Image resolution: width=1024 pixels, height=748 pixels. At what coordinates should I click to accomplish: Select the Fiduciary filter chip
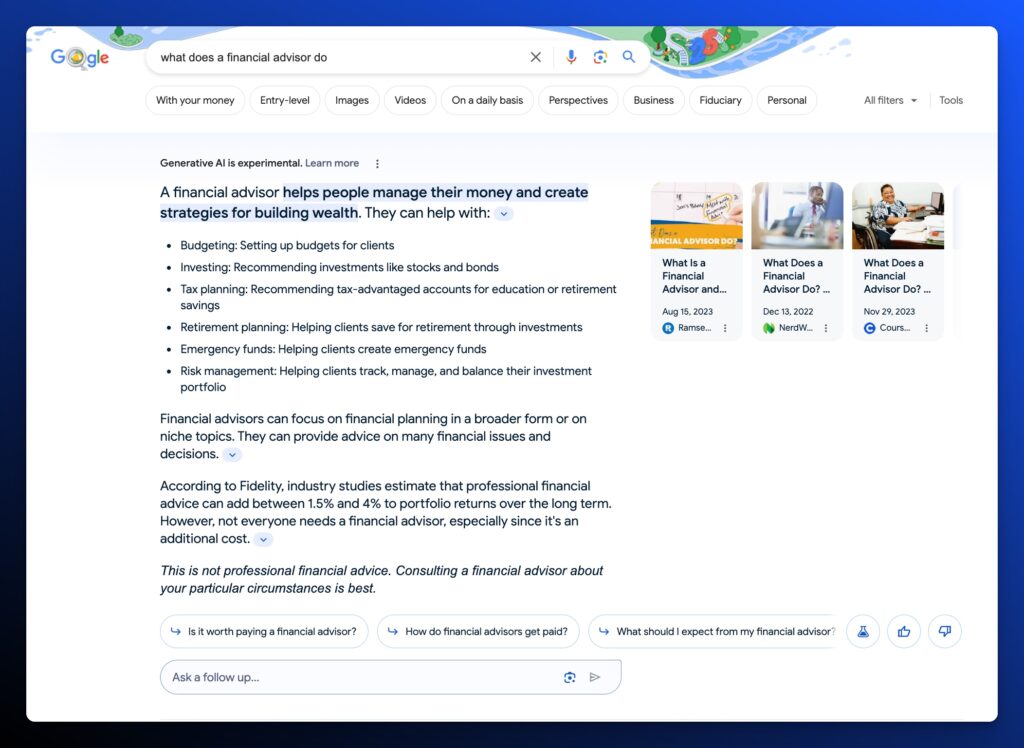click(720, 100)
